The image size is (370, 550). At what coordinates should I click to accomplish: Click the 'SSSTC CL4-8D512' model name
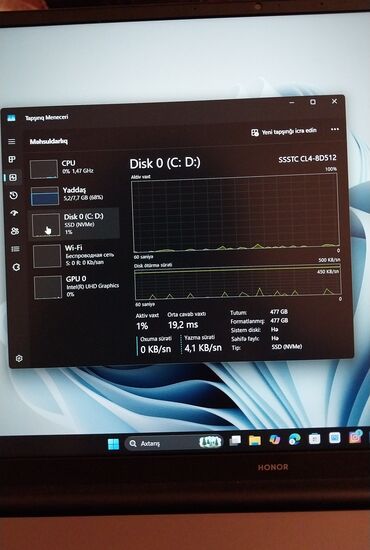point(307,159)
